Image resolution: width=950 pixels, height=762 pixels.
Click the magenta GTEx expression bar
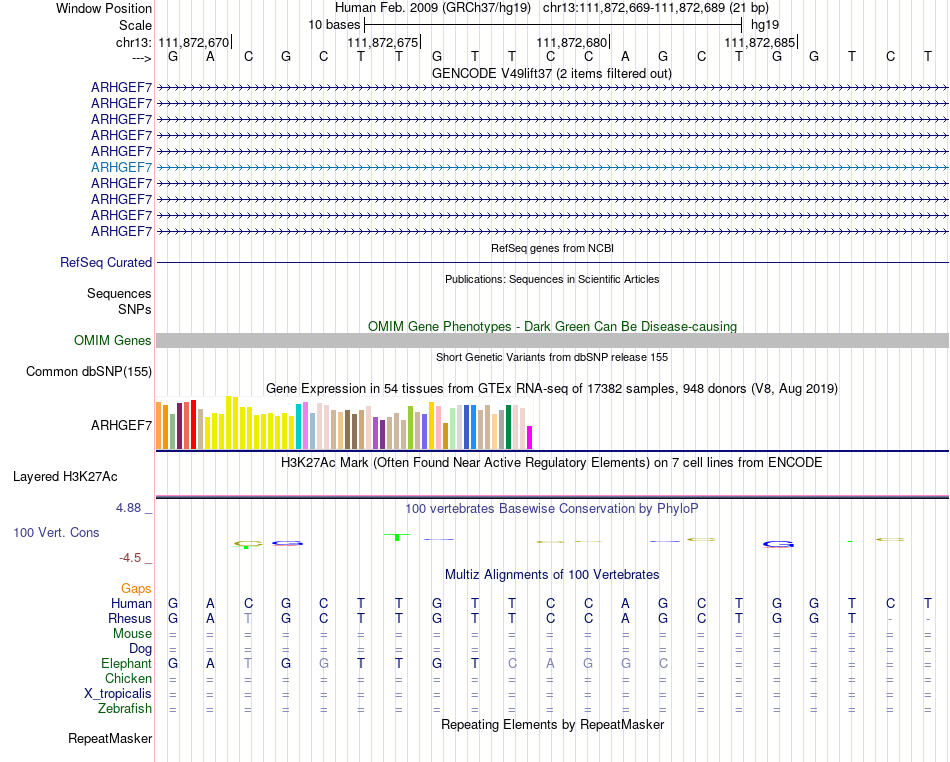click(x=529, y=437)
